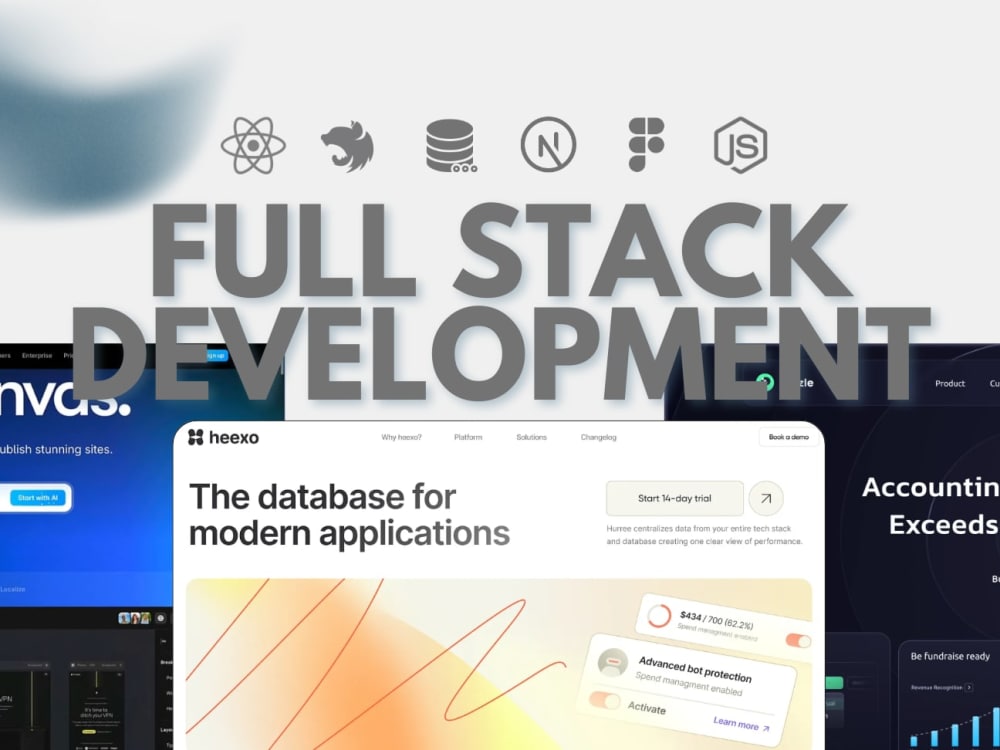Viewport: 1000px width, 750px height.
Task: Click the Figma logo icon
Action: coord(646,144)
